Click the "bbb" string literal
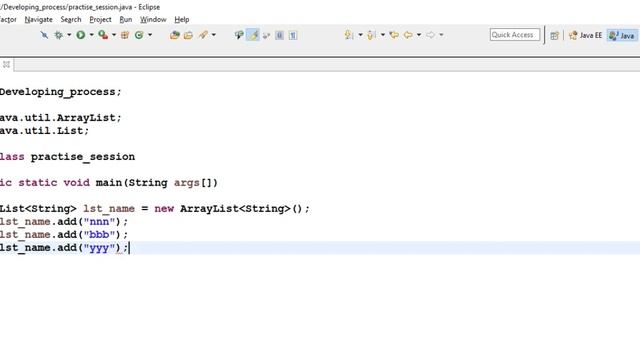Screen dimensions: 640x360 (99, 235)
